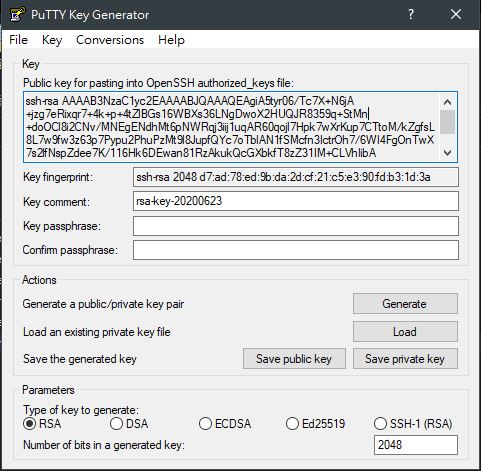This screenshot has height=471, width=481.
Task: Click the PuTTY key icon in title bar
Action: coord(17,14)
